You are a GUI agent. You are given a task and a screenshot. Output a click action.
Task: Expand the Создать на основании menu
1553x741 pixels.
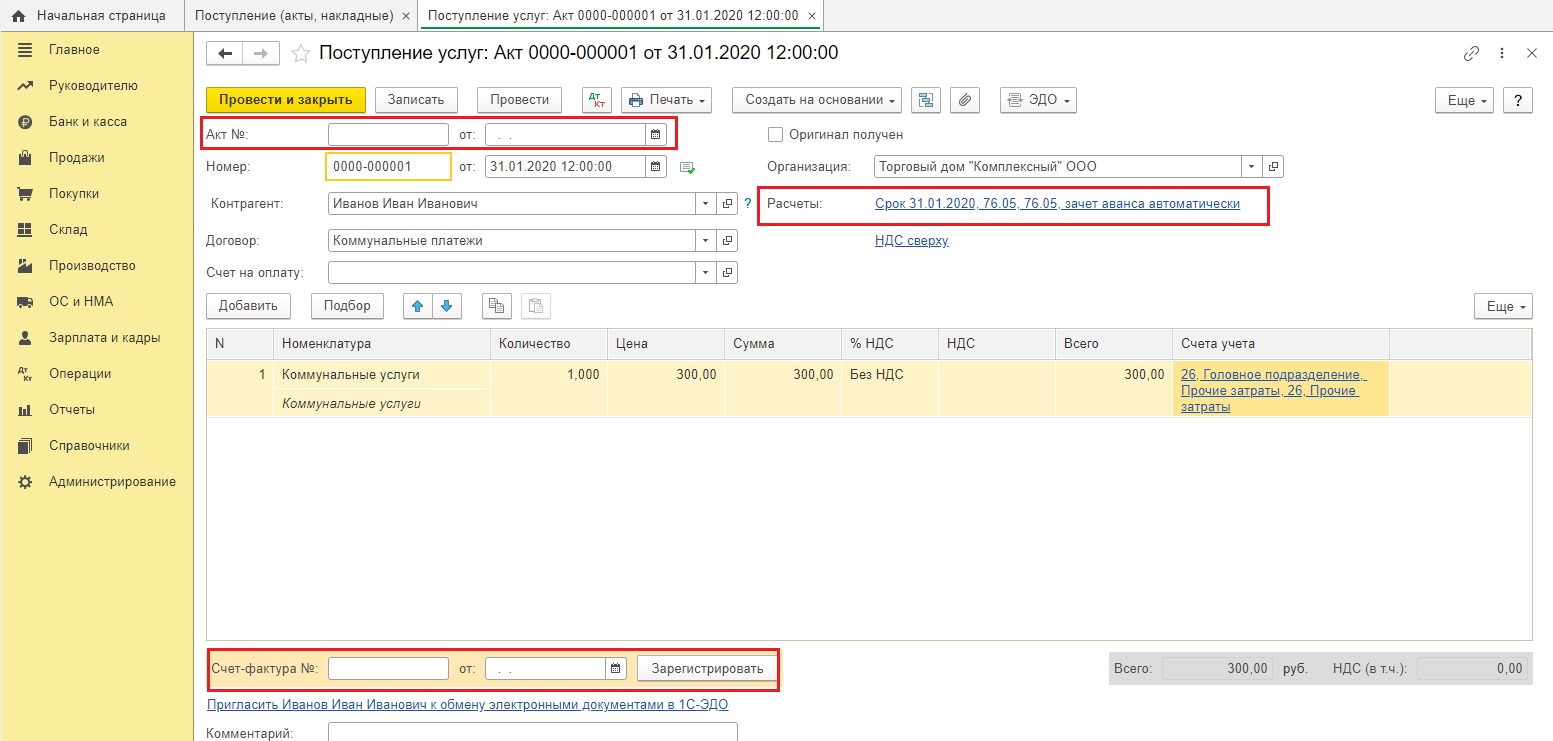point(817,100)
